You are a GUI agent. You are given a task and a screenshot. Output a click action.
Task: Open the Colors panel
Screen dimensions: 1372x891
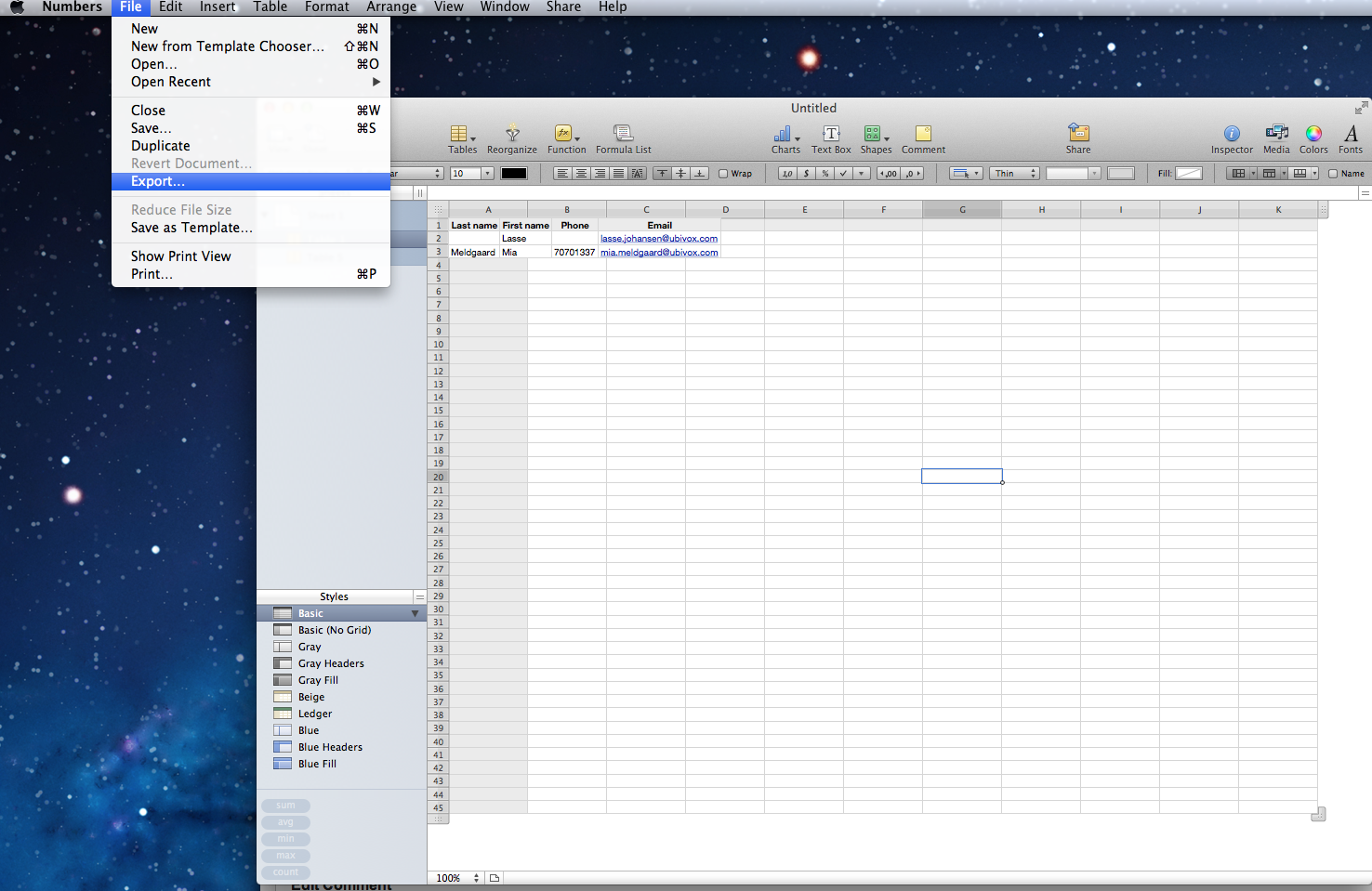pos(1313,139)
